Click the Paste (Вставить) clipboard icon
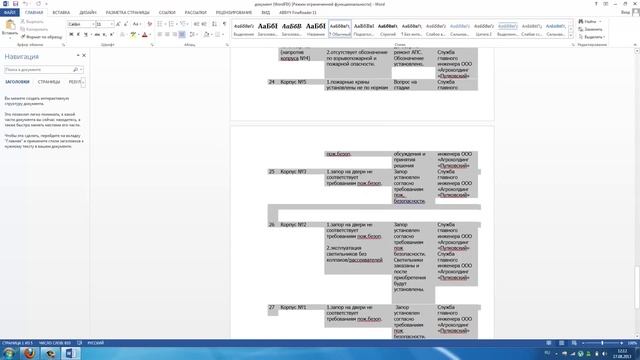Image resolution: width=640 pixels, height=360 pixels. click(10, 25)
